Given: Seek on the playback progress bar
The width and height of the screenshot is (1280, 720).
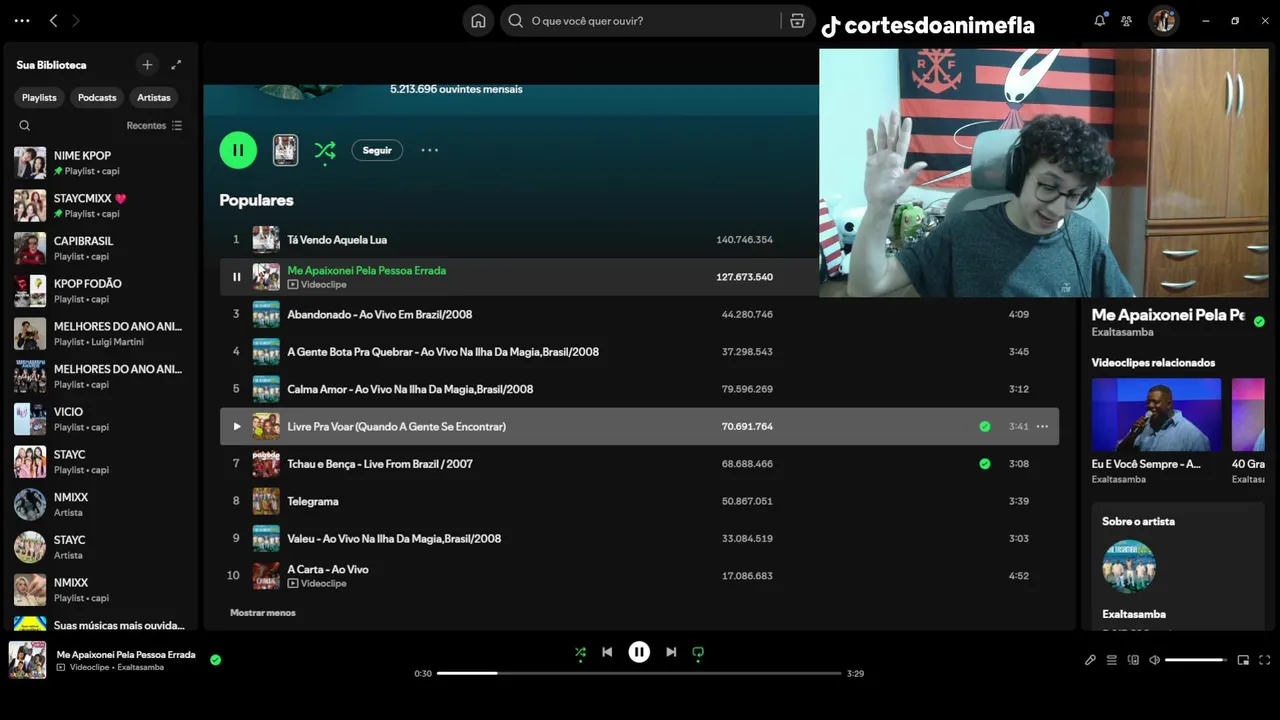Looking at the screenshot, I should click(x=639, y=673).
